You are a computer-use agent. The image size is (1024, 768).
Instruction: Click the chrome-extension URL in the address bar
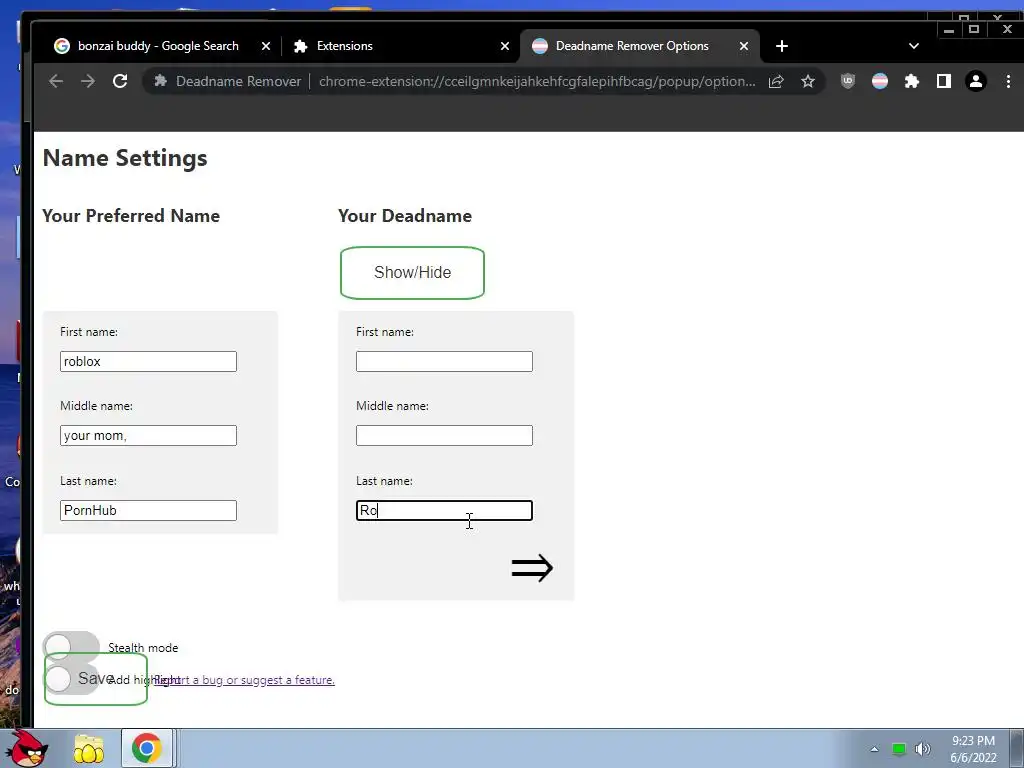[537, 82]
